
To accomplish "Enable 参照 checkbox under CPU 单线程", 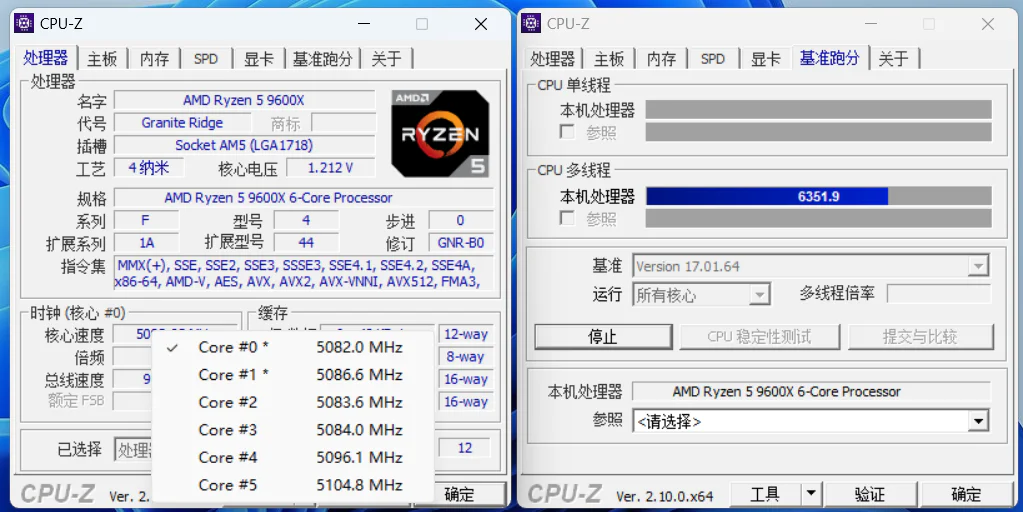I will [x=567, y=132].
